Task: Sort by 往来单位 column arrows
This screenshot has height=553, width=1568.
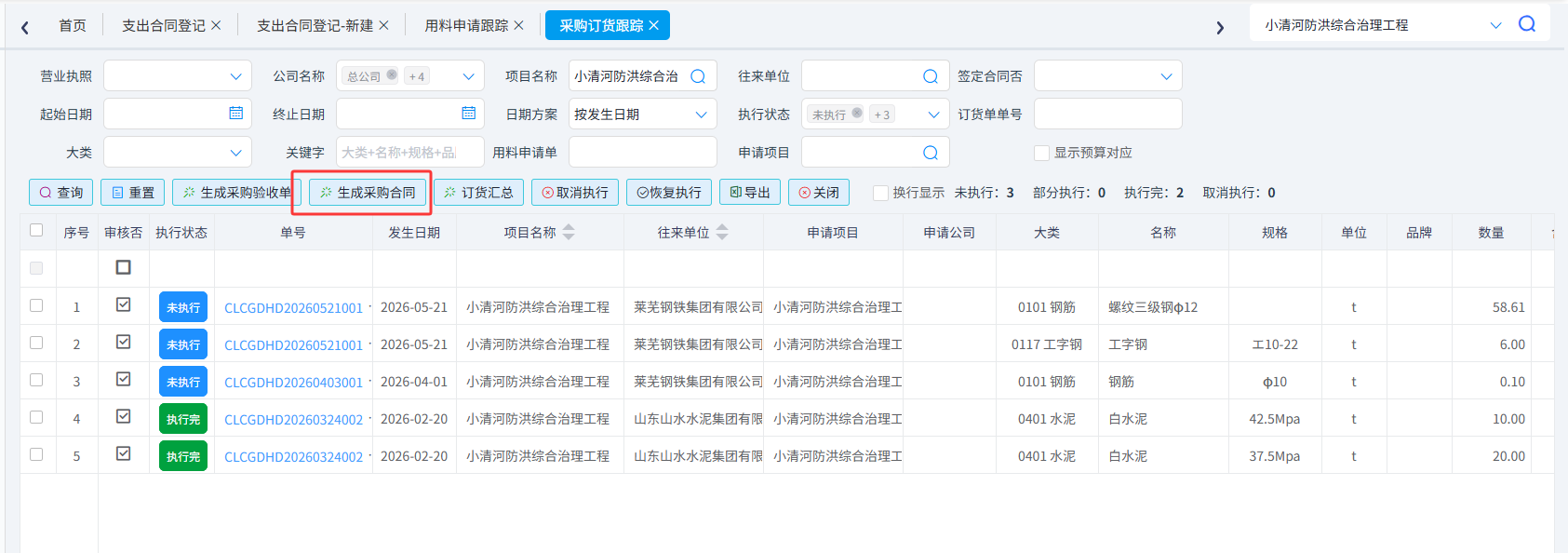Action: 722,232
